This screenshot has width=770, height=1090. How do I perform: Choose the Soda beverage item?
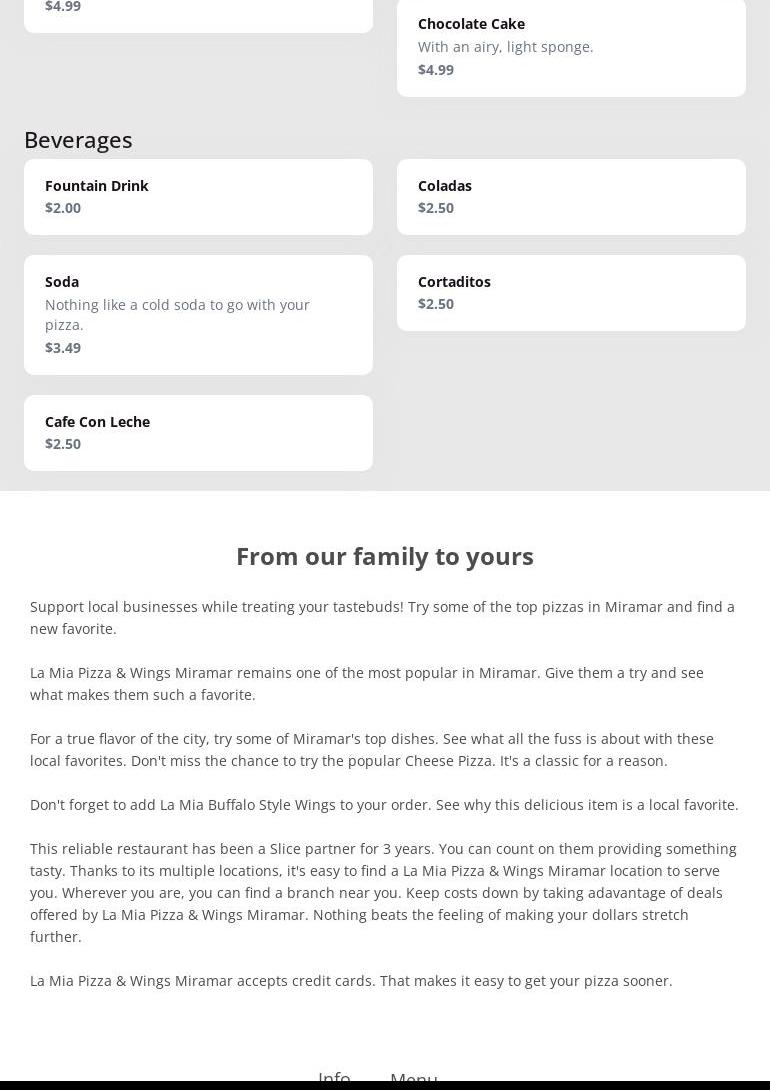click(198, 314)
